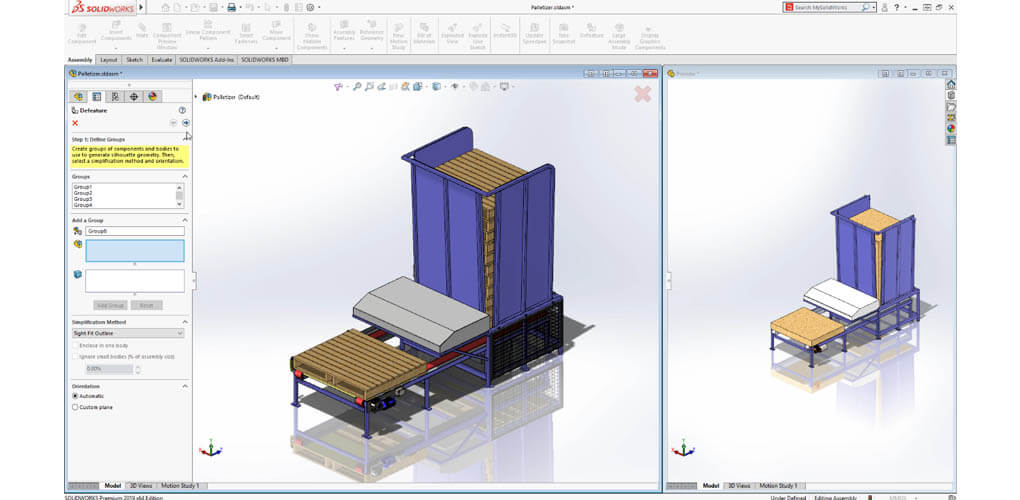
Task: Open the Sight Fit Outline method dropdown
Action: tap(127, 333)
